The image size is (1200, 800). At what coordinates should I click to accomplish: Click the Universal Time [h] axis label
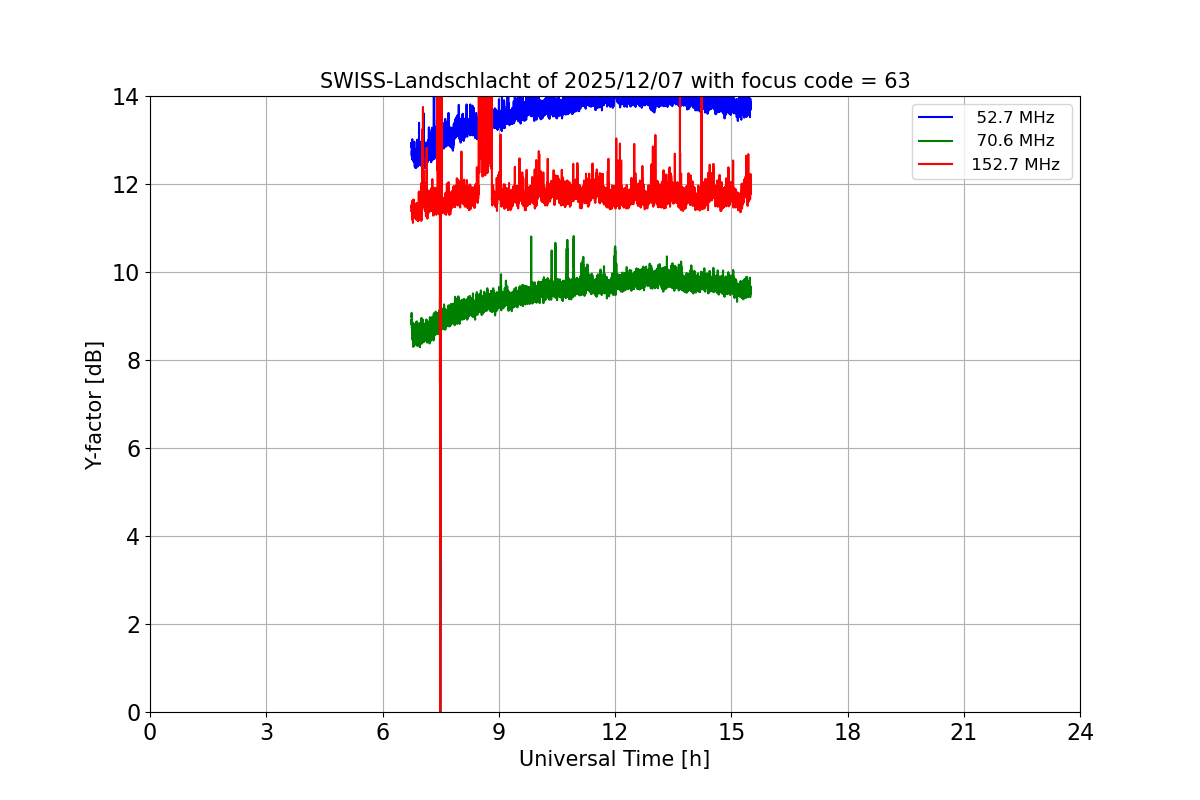[614, 759]
